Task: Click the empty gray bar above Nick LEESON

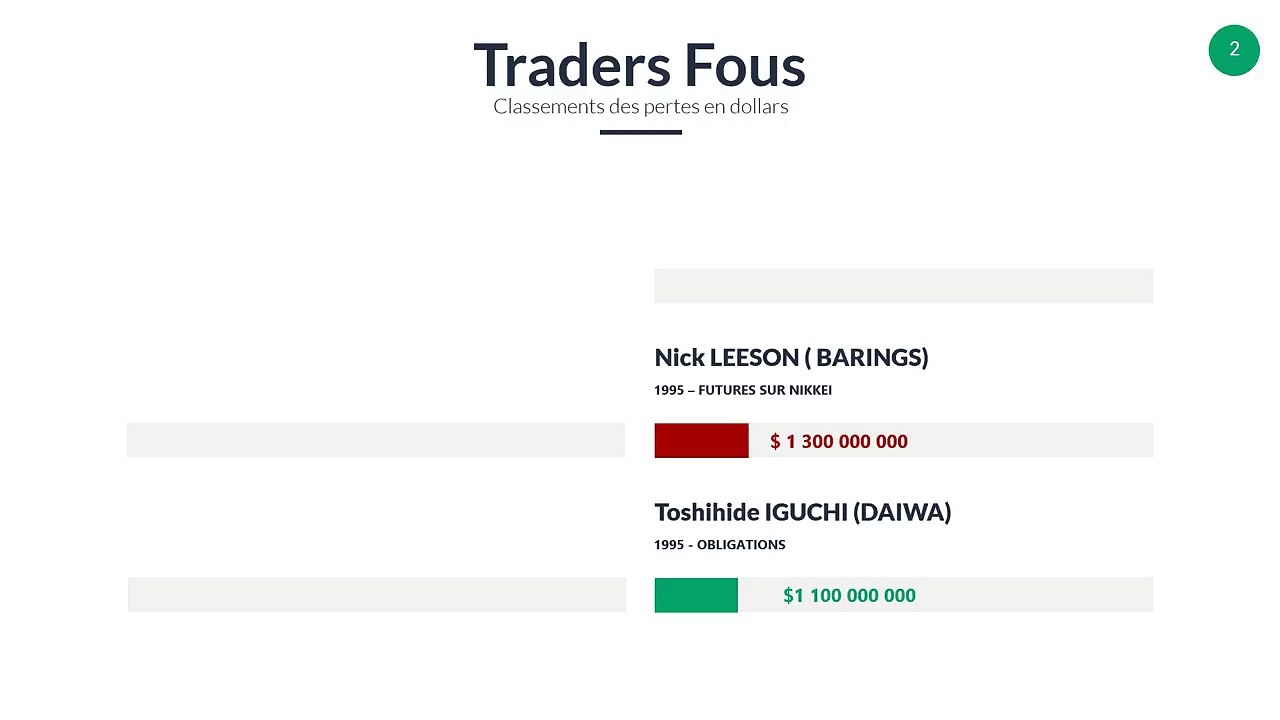Action: (903, 286)
